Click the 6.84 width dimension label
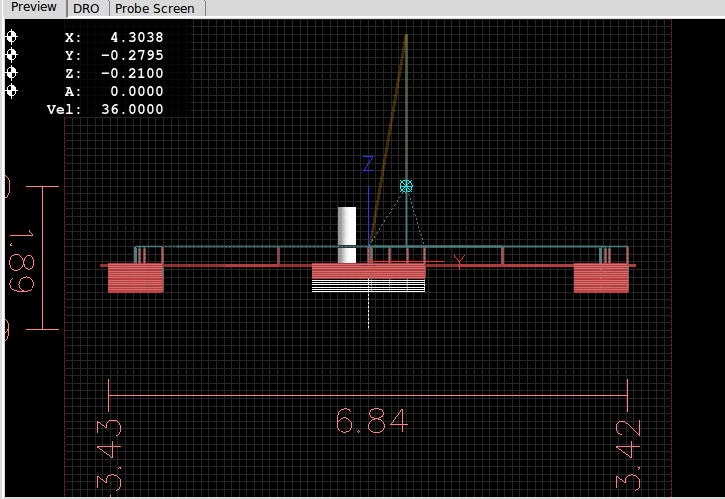Screen dimensions: 725x499 tap(369, 423)
